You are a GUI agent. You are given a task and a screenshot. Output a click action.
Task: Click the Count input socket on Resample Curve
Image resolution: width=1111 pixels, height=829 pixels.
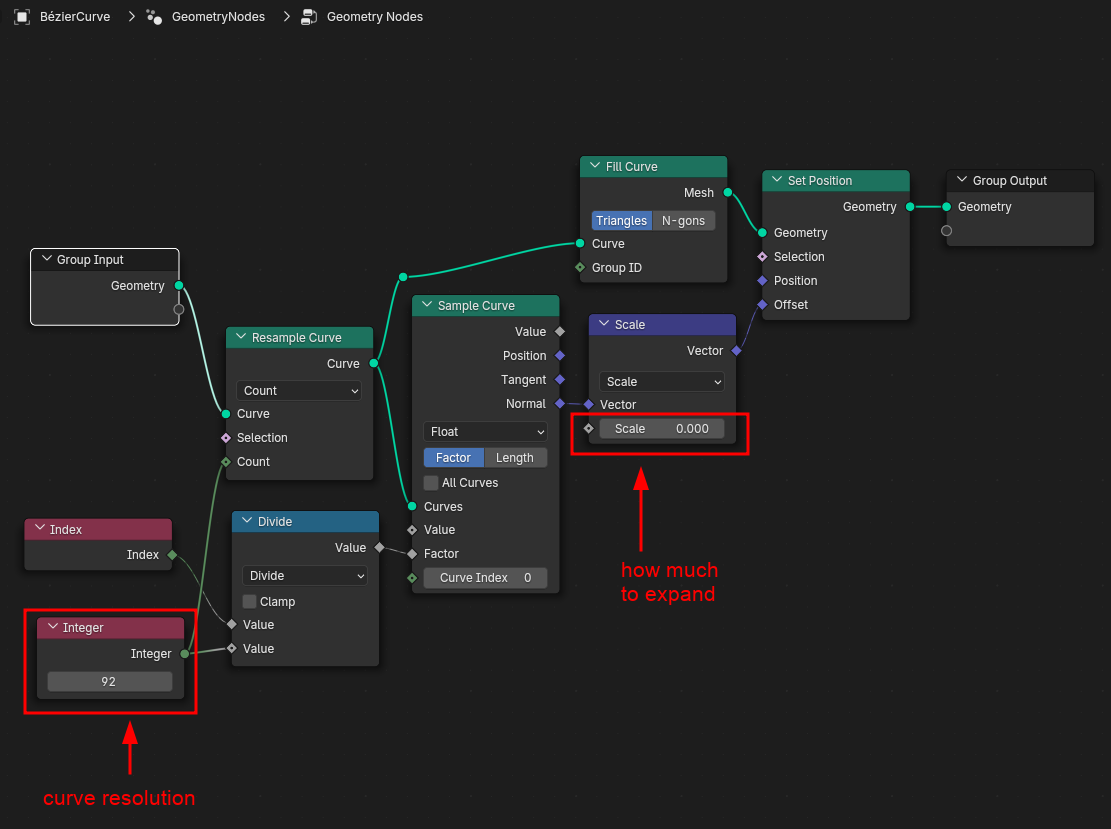click(x=226, y=462)
